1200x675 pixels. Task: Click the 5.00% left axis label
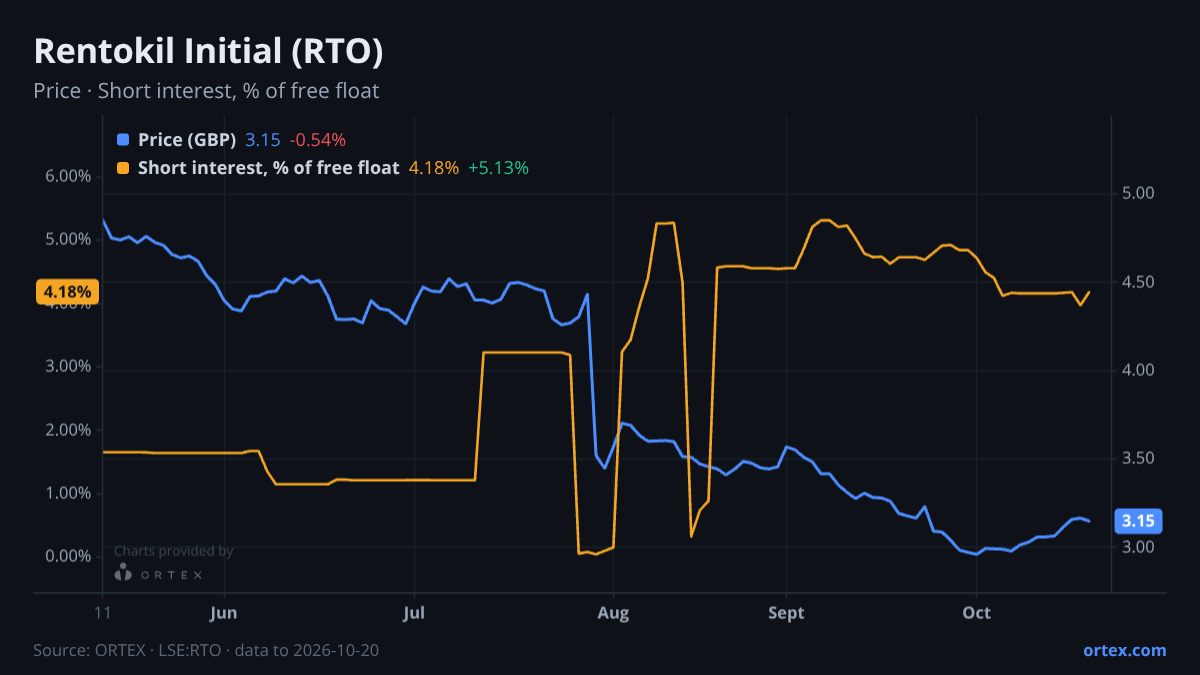point(67,239)
